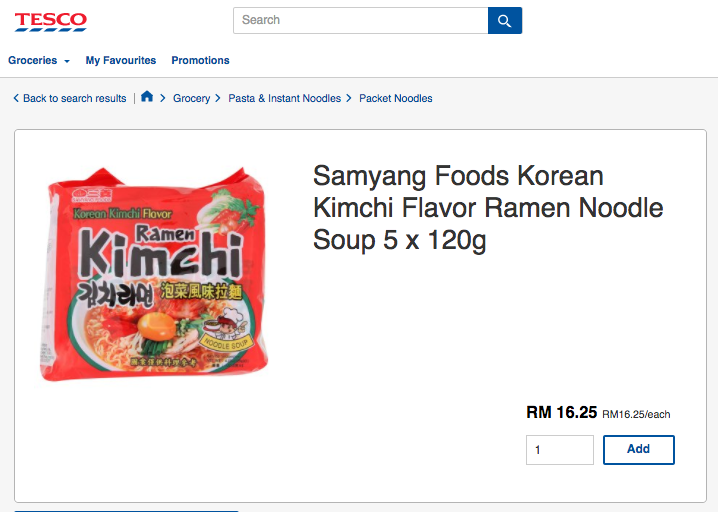718x512 pixels.
Task: Click inside the Search text box
Action: pyautogui.click(x=360, y=20)
